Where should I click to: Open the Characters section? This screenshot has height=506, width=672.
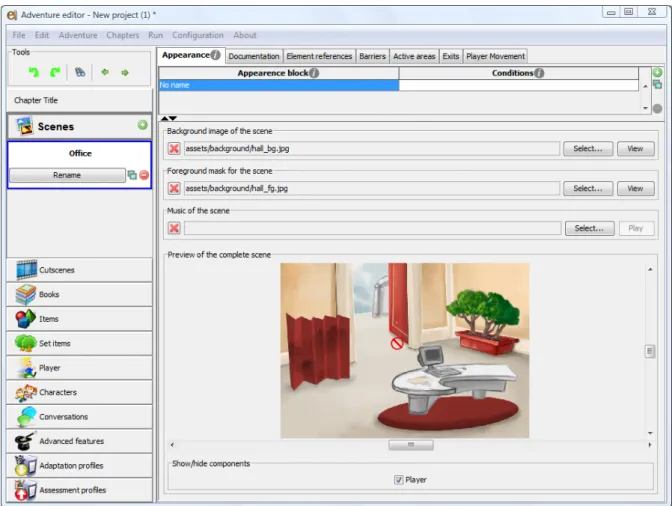coord(80,392)
